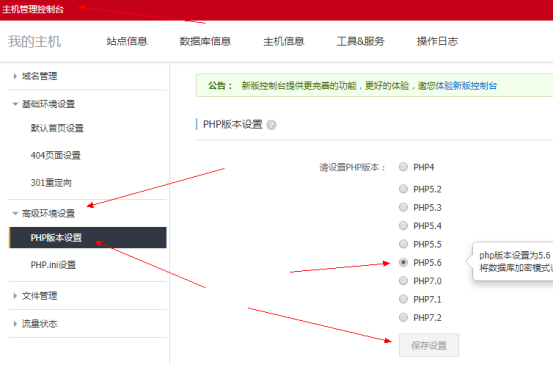The width and height of the screenshot is (554, 365).
Task: Open the 站点信息 tab
Action: [x=127, y=41]
